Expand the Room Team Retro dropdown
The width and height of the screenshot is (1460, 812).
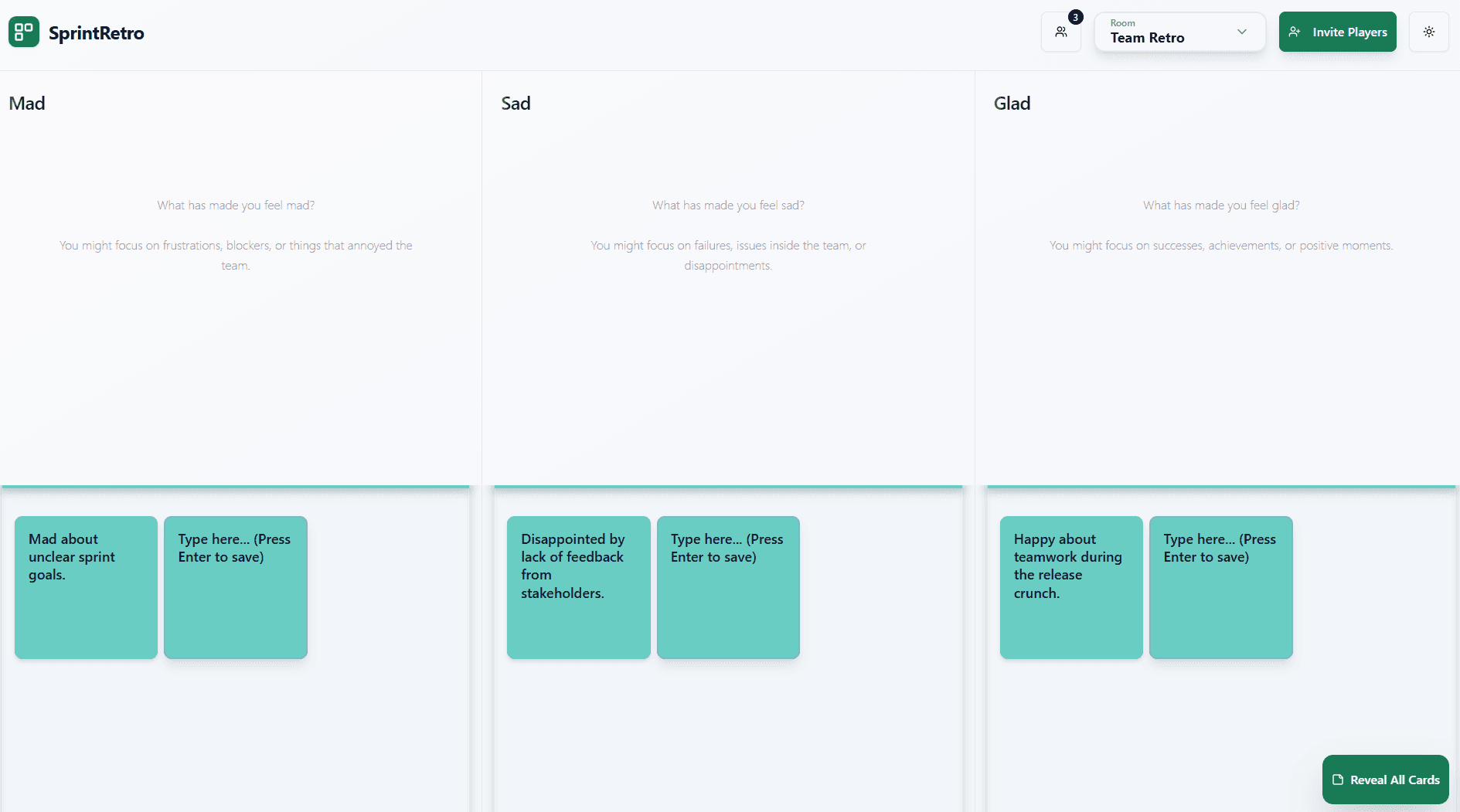[x=1179, y=32]
